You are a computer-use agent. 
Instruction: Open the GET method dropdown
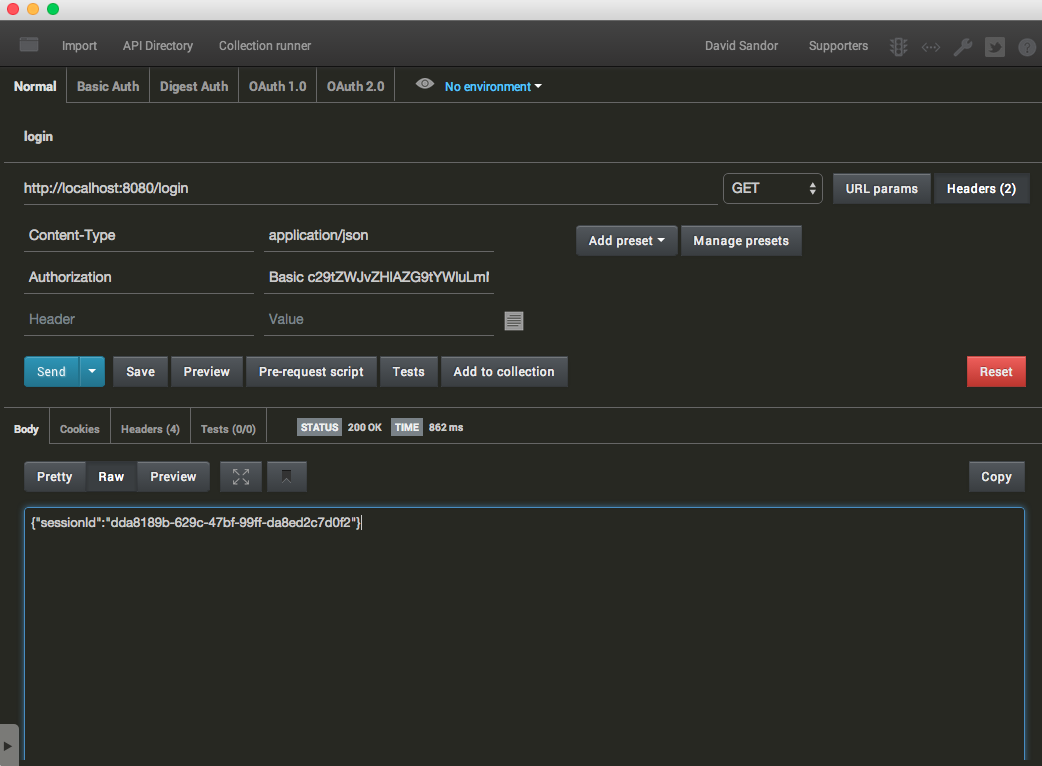point(772,189)
